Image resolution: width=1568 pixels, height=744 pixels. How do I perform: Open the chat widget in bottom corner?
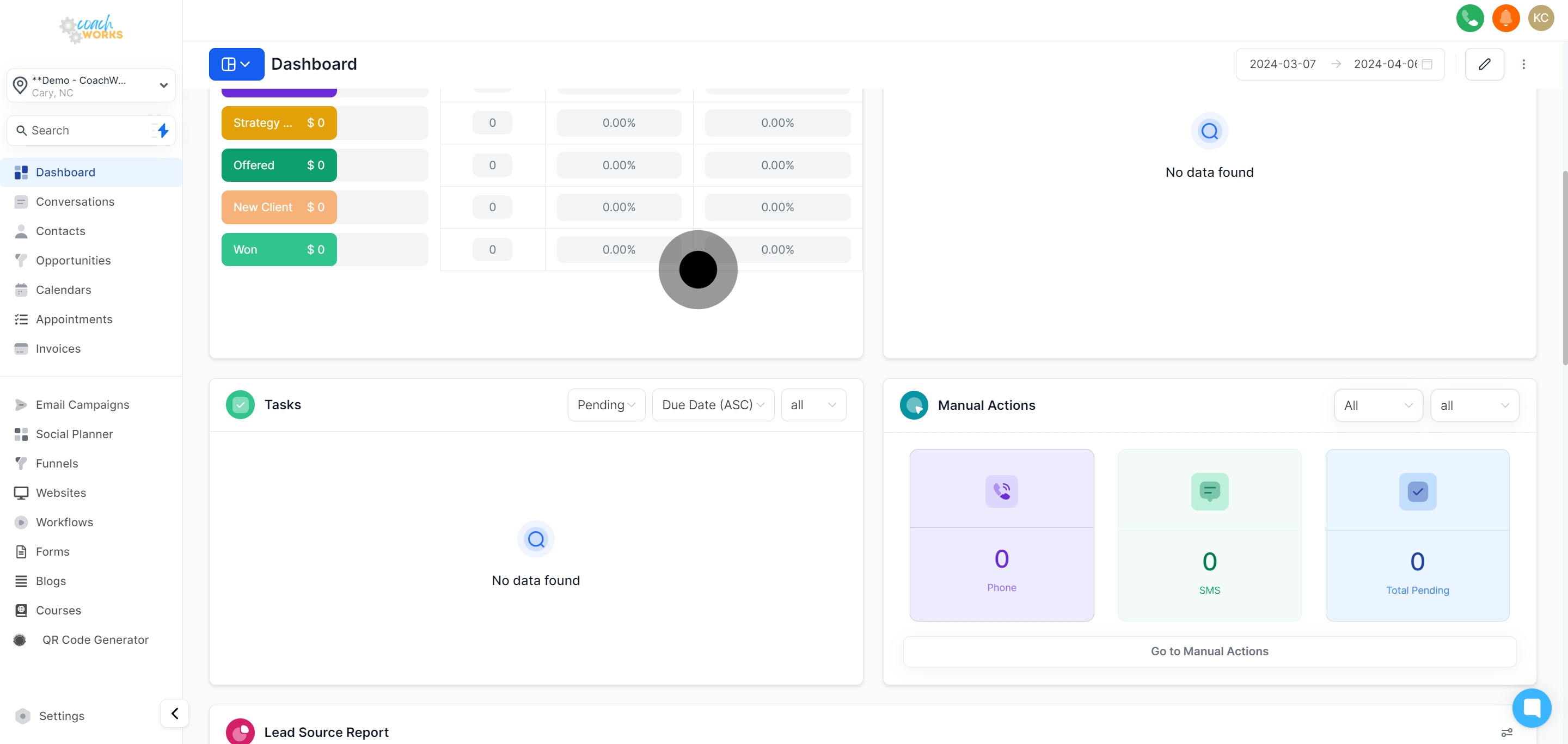point(1532,708)
